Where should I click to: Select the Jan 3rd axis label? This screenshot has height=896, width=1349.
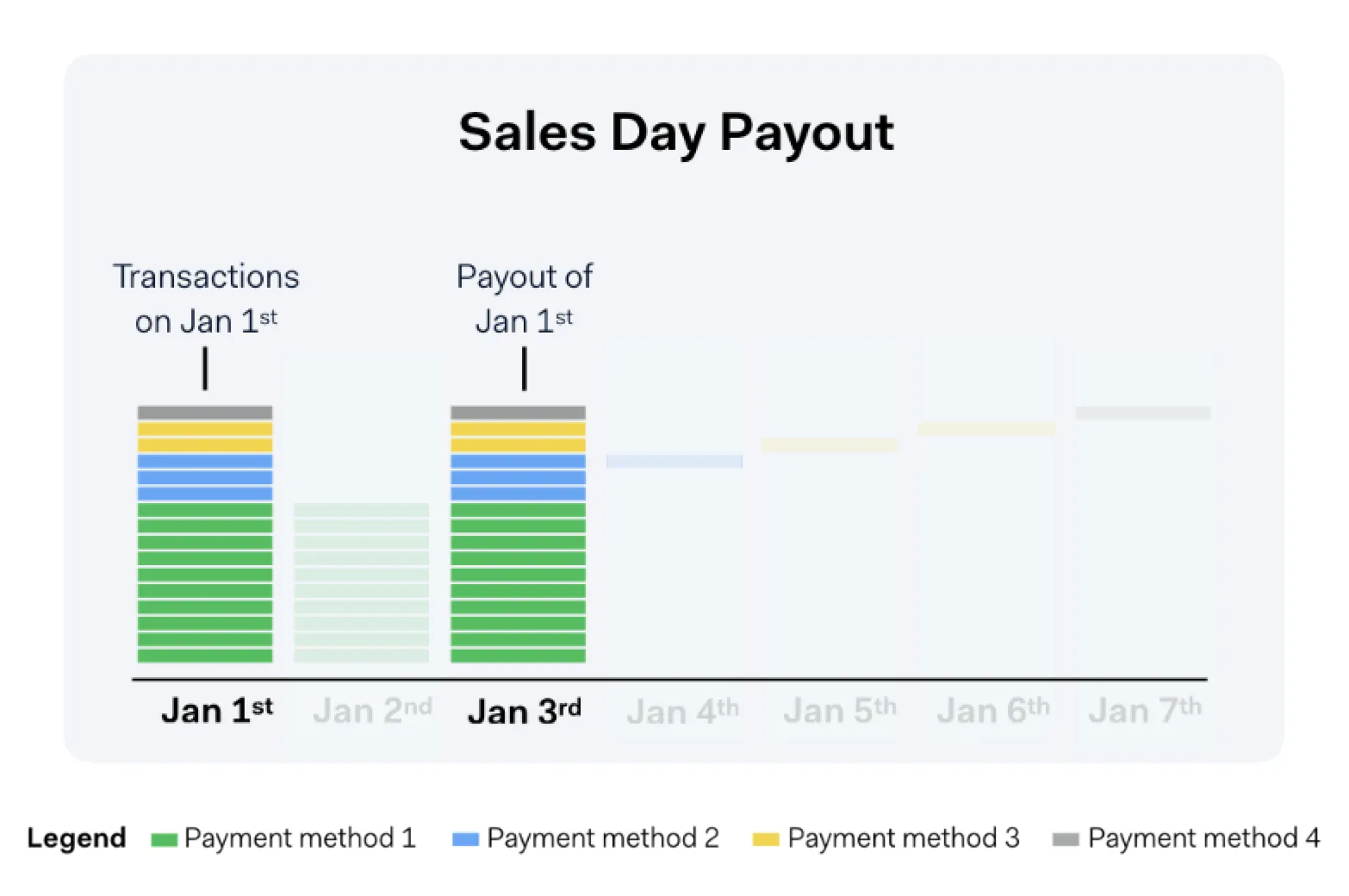point(524,712)
